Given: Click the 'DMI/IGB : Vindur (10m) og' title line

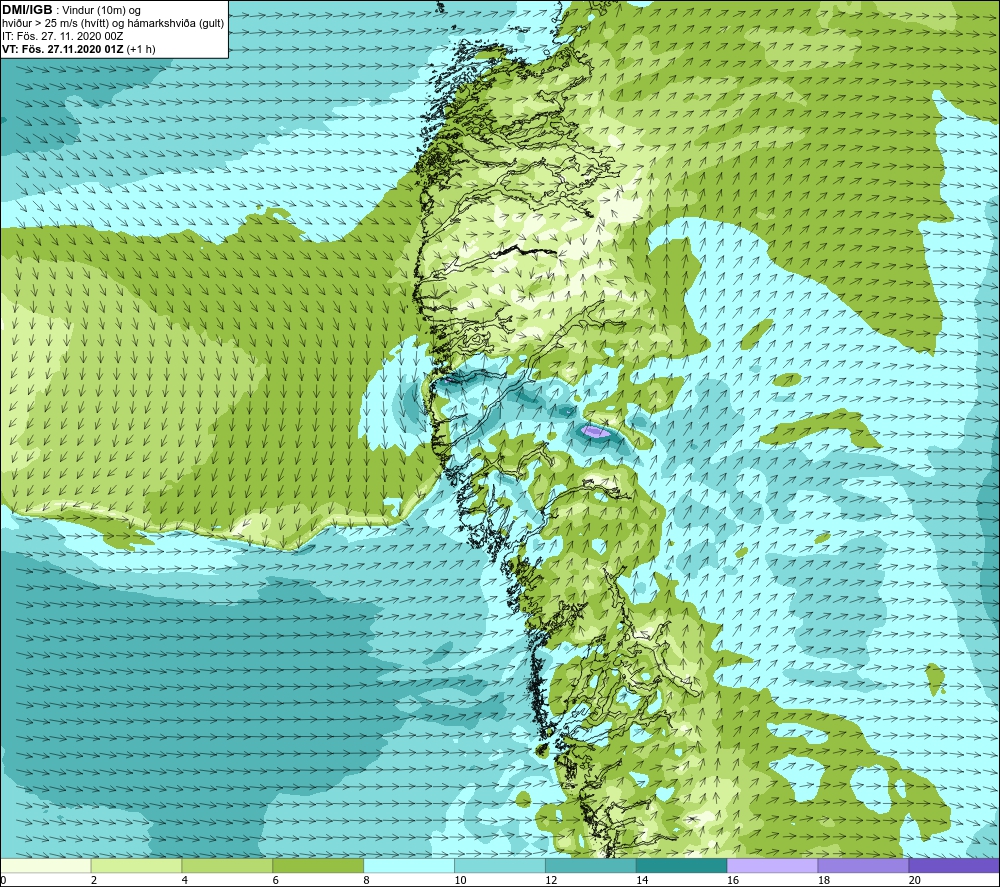Looking at the screenshot, I should tap(72, 10).
